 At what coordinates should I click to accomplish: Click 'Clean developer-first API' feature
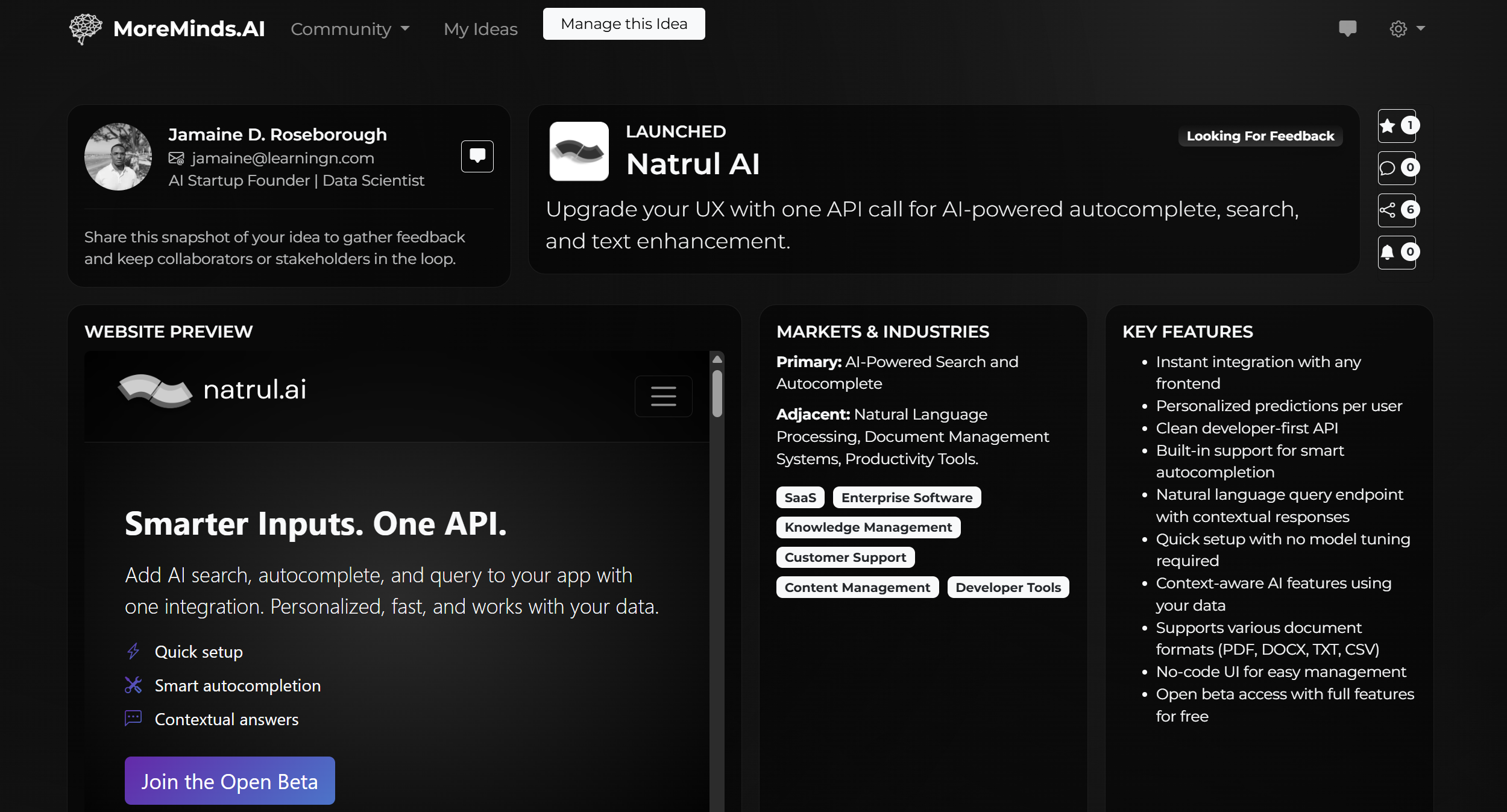(1247, 428)
